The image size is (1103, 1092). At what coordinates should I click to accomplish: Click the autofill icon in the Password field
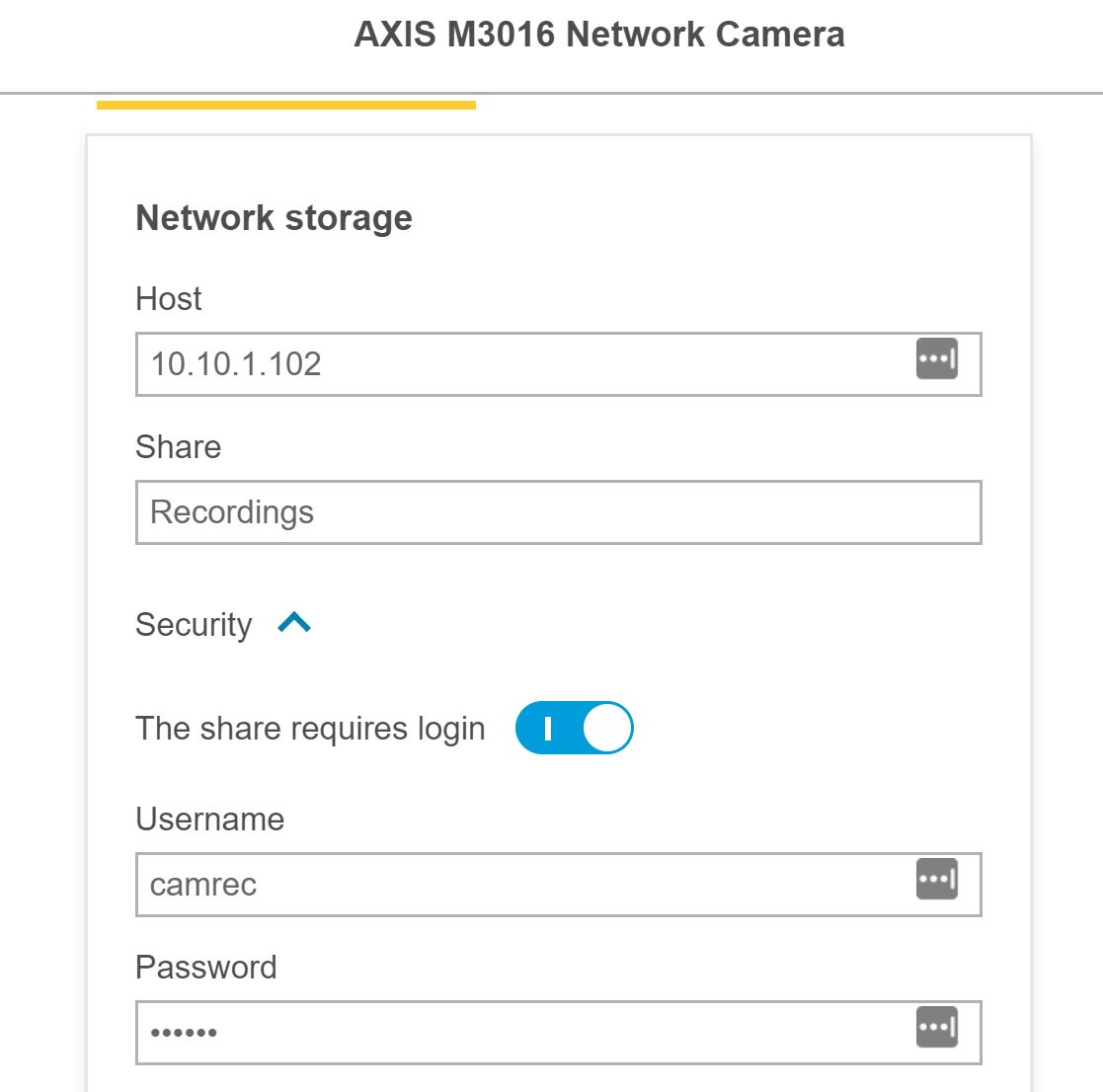(x=936, y=1027)
